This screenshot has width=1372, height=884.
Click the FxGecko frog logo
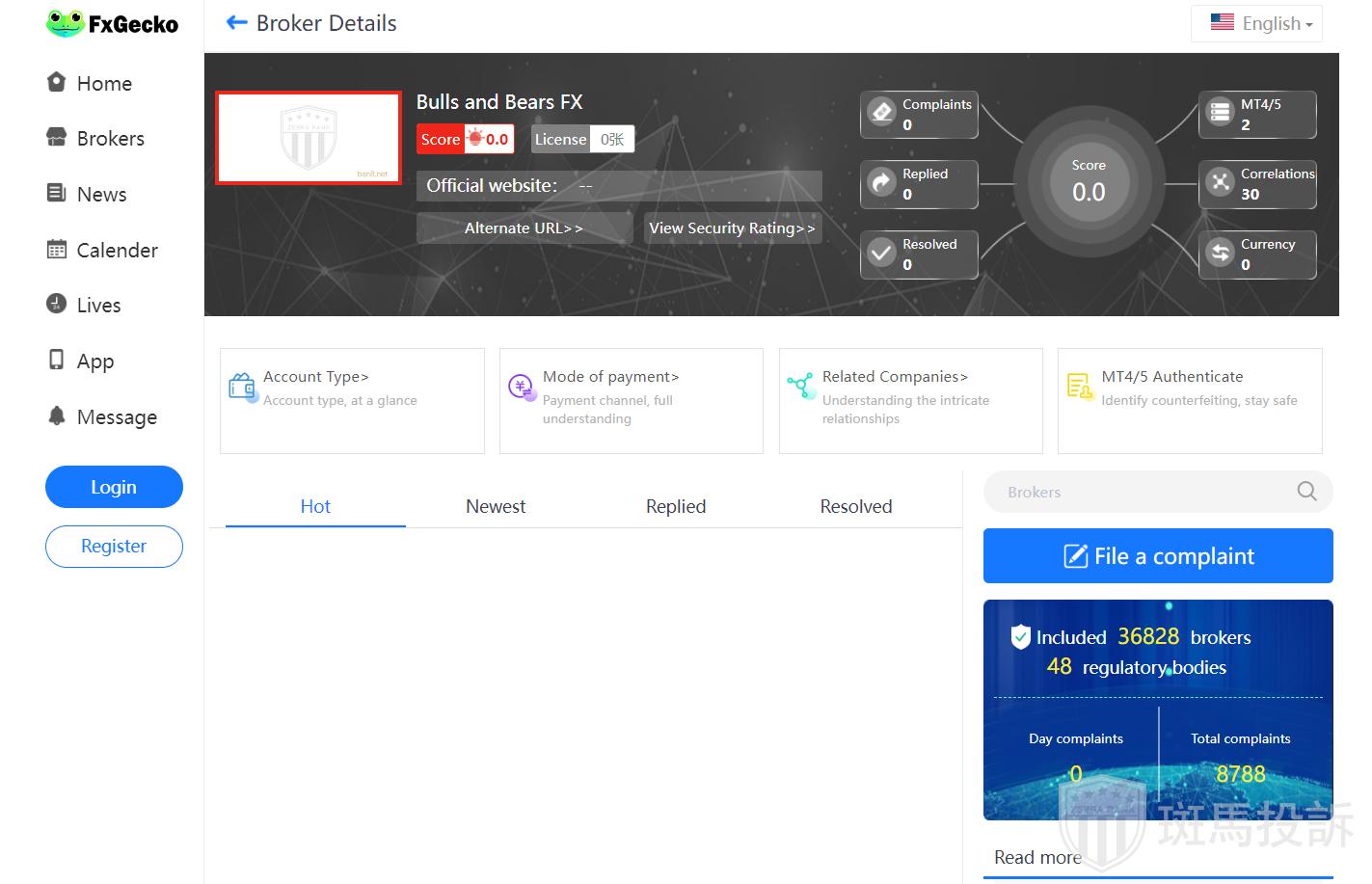pyautogui.click(x=66, y=23)
